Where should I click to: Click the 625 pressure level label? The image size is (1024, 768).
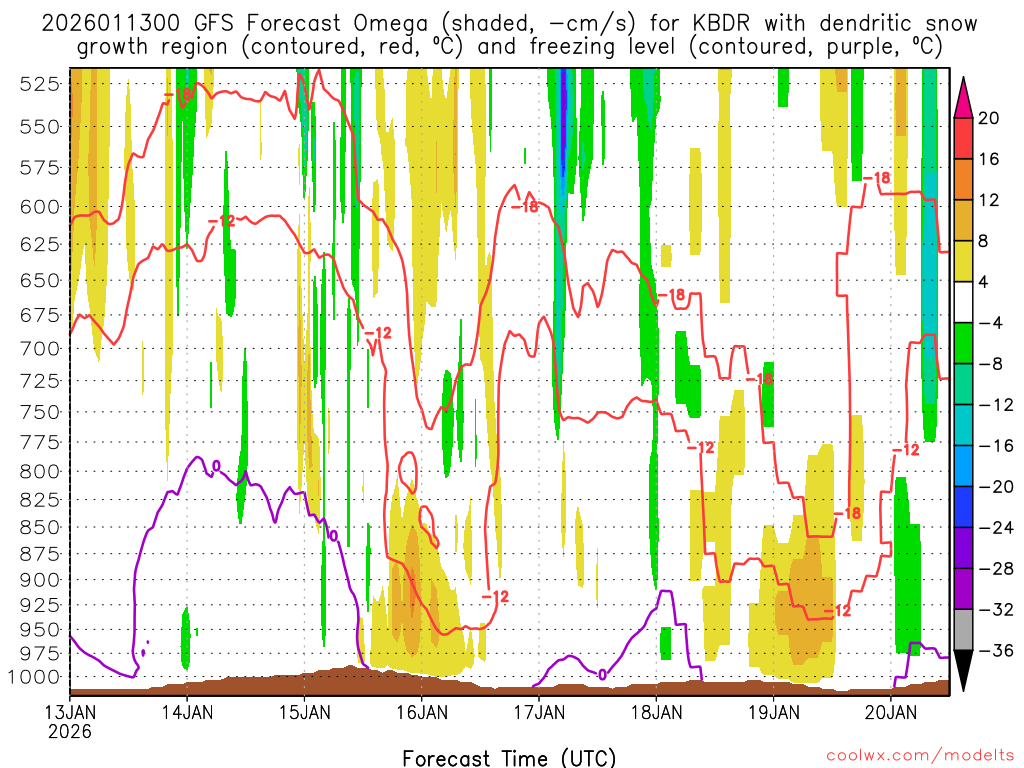click(39, 244)
